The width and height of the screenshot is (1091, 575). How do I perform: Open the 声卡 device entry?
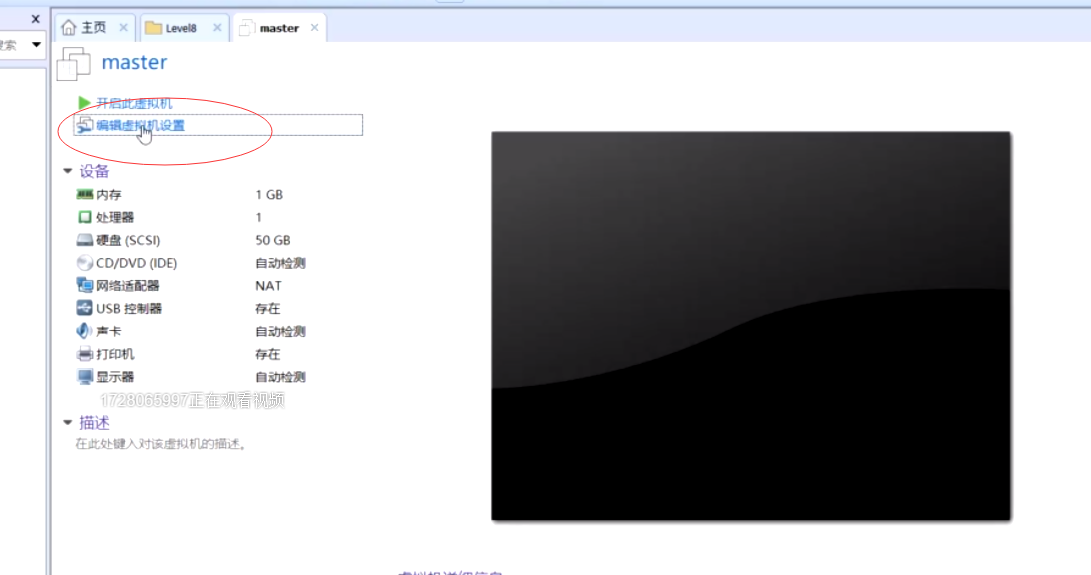(109, 331)
